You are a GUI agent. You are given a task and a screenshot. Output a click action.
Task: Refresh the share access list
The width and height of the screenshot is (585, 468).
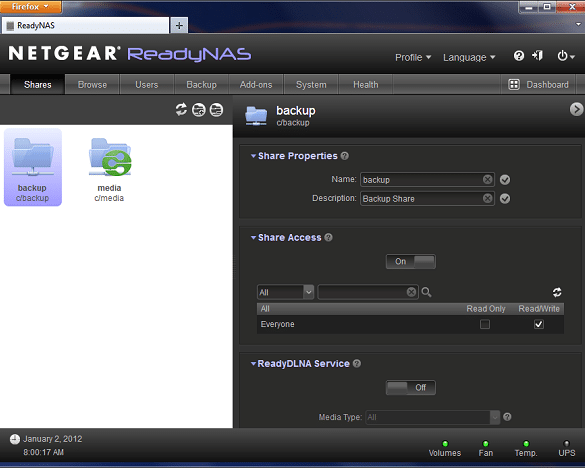[x=557, y=292]
